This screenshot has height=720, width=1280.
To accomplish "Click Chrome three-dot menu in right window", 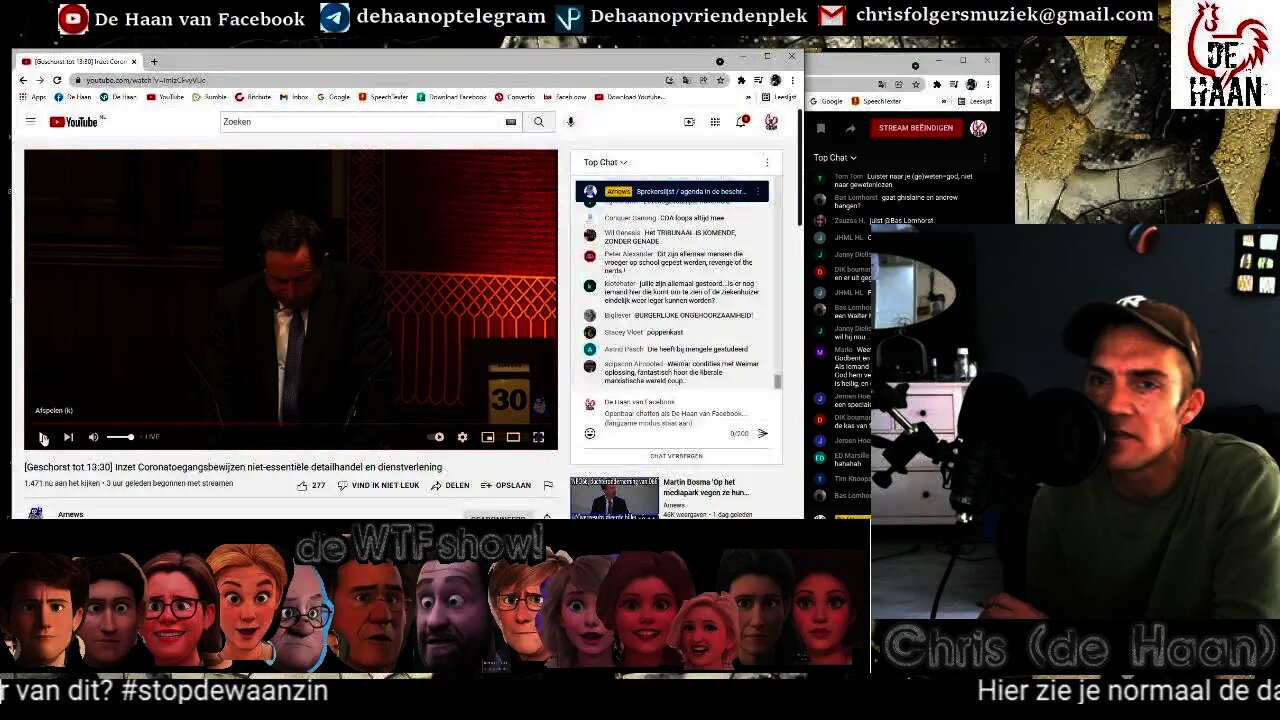I will click(989, 84).
